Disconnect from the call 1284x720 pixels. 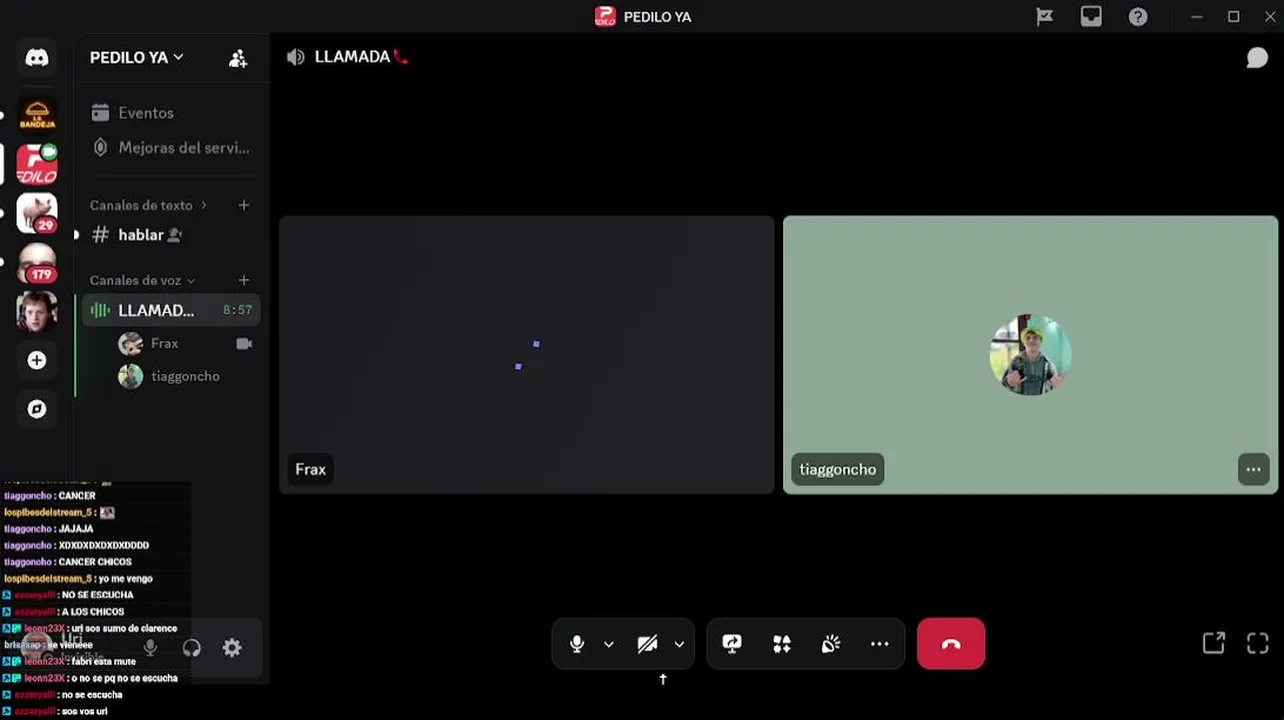click(x=951, y=644)
